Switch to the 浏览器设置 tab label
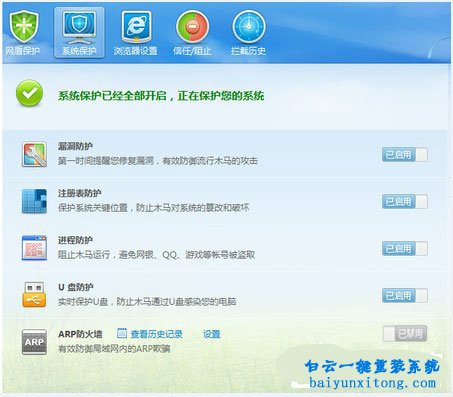The height and width of the screenshot is (397, 453). click(x=136, y=51)
